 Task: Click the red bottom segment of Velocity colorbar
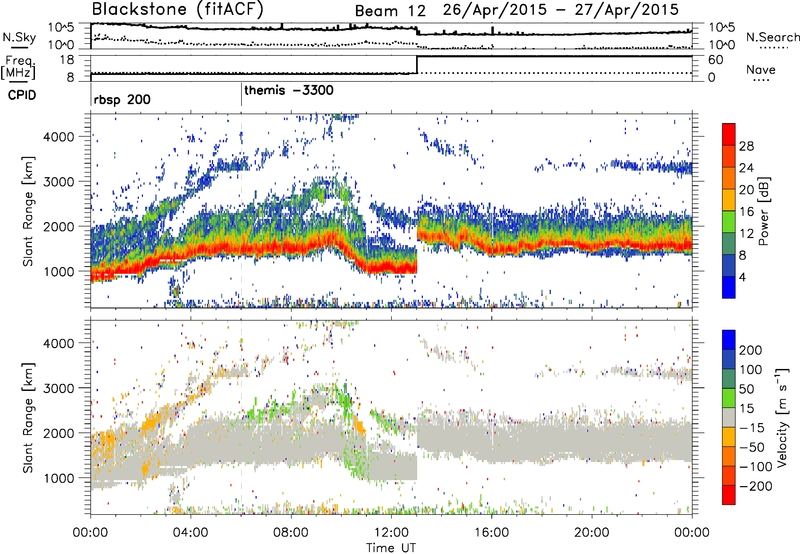coord(729,495)
